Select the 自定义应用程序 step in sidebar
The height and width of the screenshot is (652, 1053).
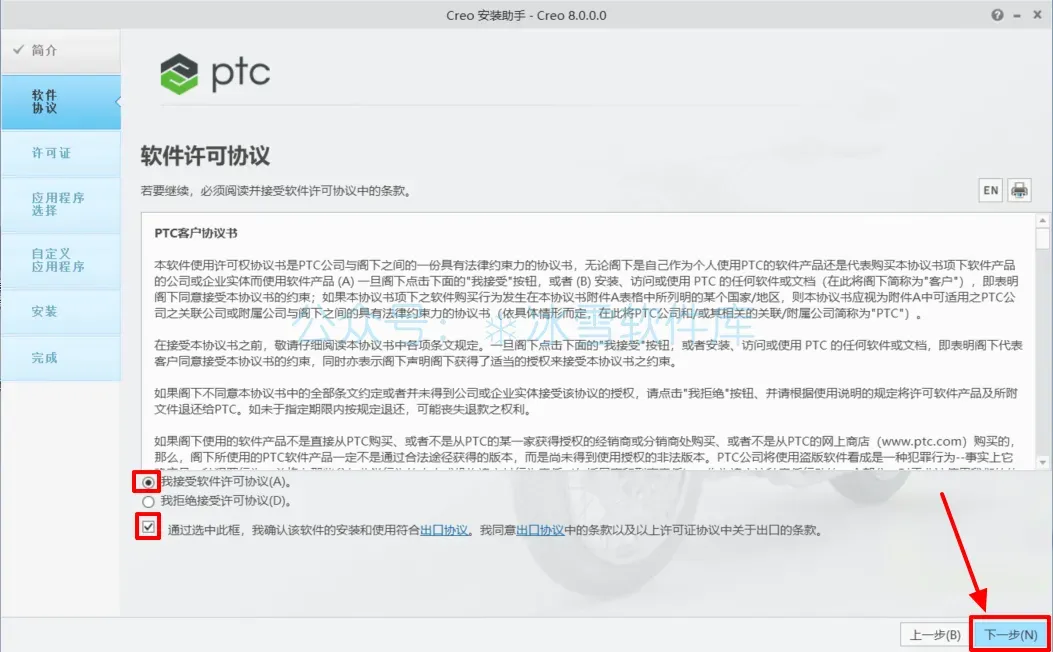pos(60,261)
